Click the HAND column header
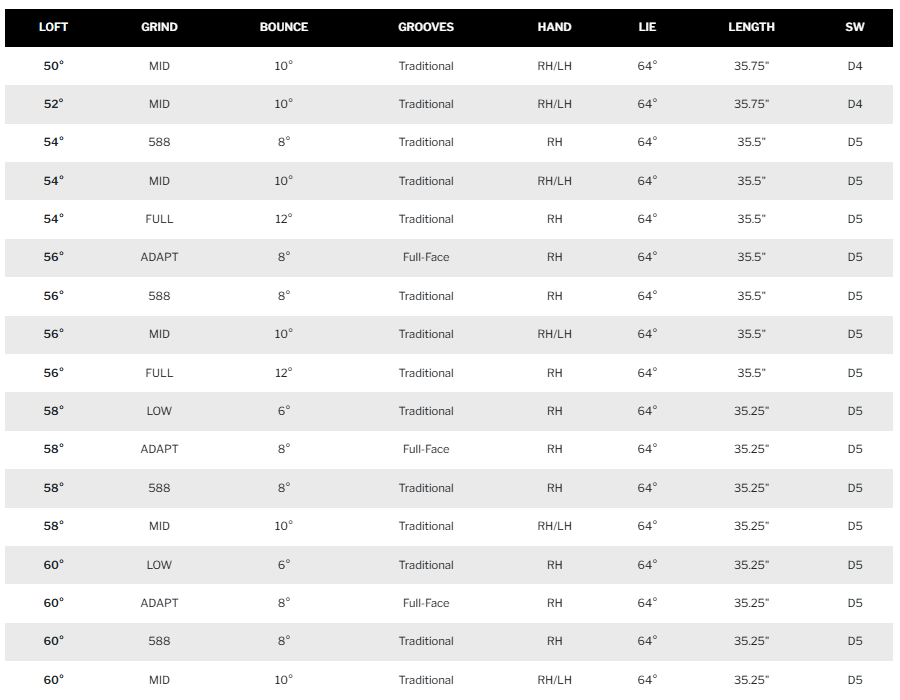Viewport: 900px width, 700px height. click(554, 27)
